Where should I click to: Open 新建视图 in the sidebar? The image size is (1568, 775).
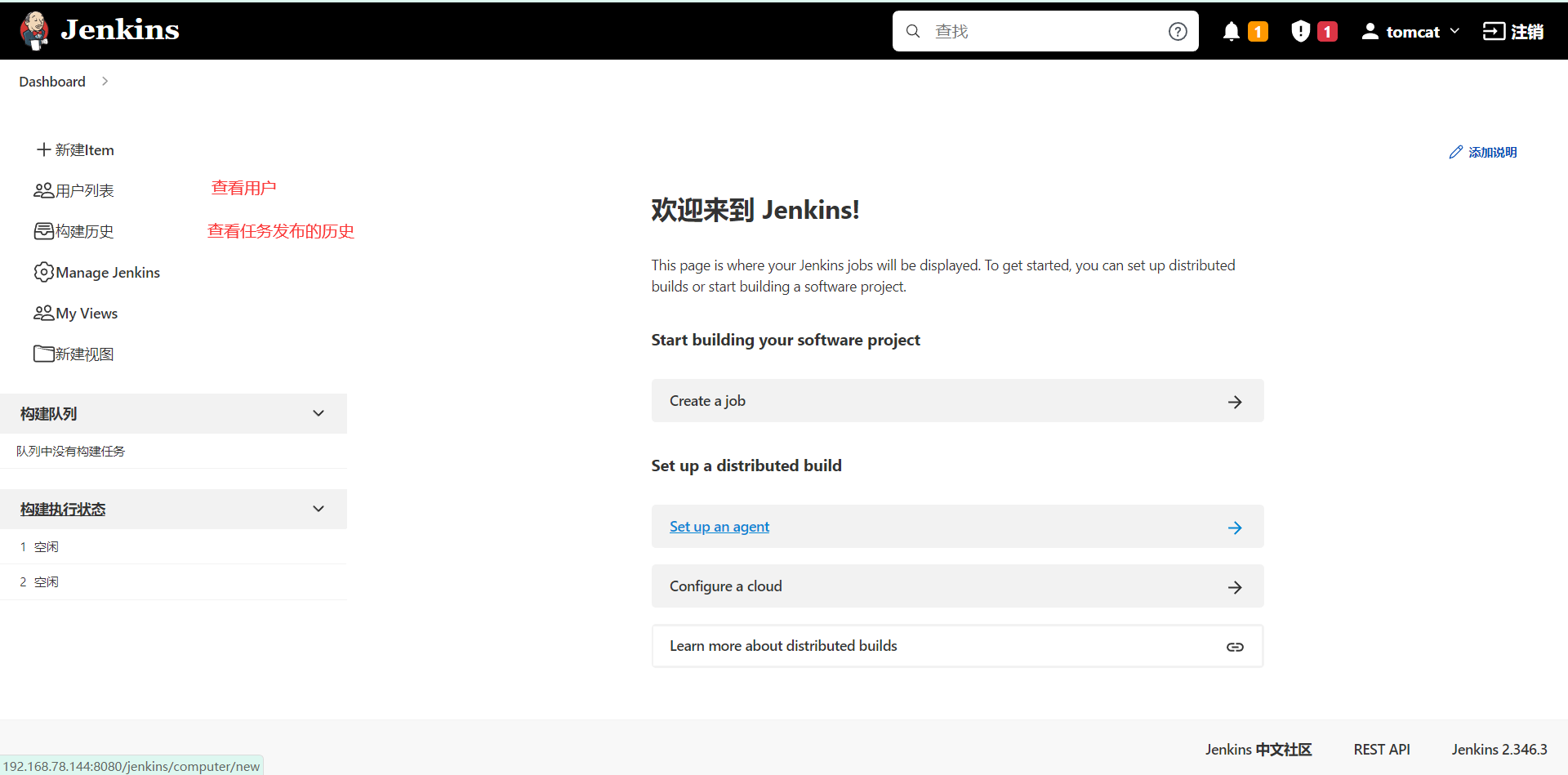73,354
